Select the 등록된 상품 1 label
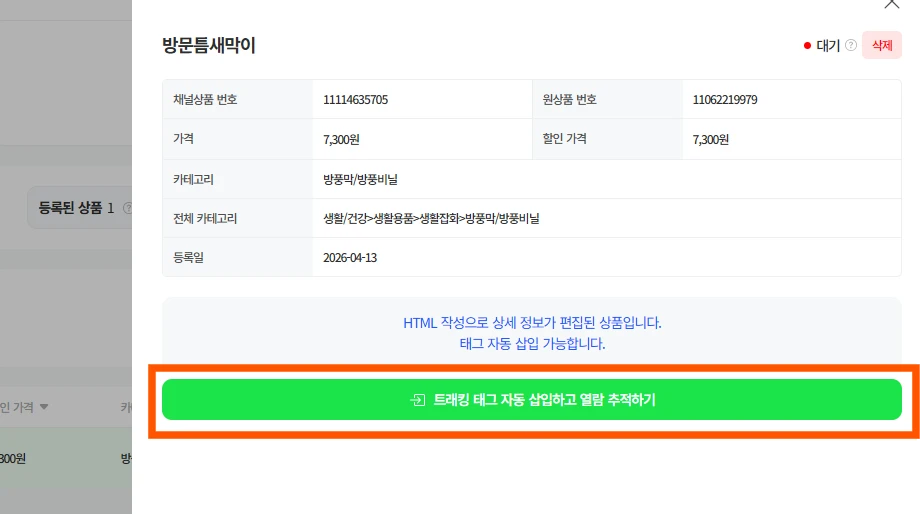Image resolution: width=920 pixels, height=514 pixels. [75, 208]
